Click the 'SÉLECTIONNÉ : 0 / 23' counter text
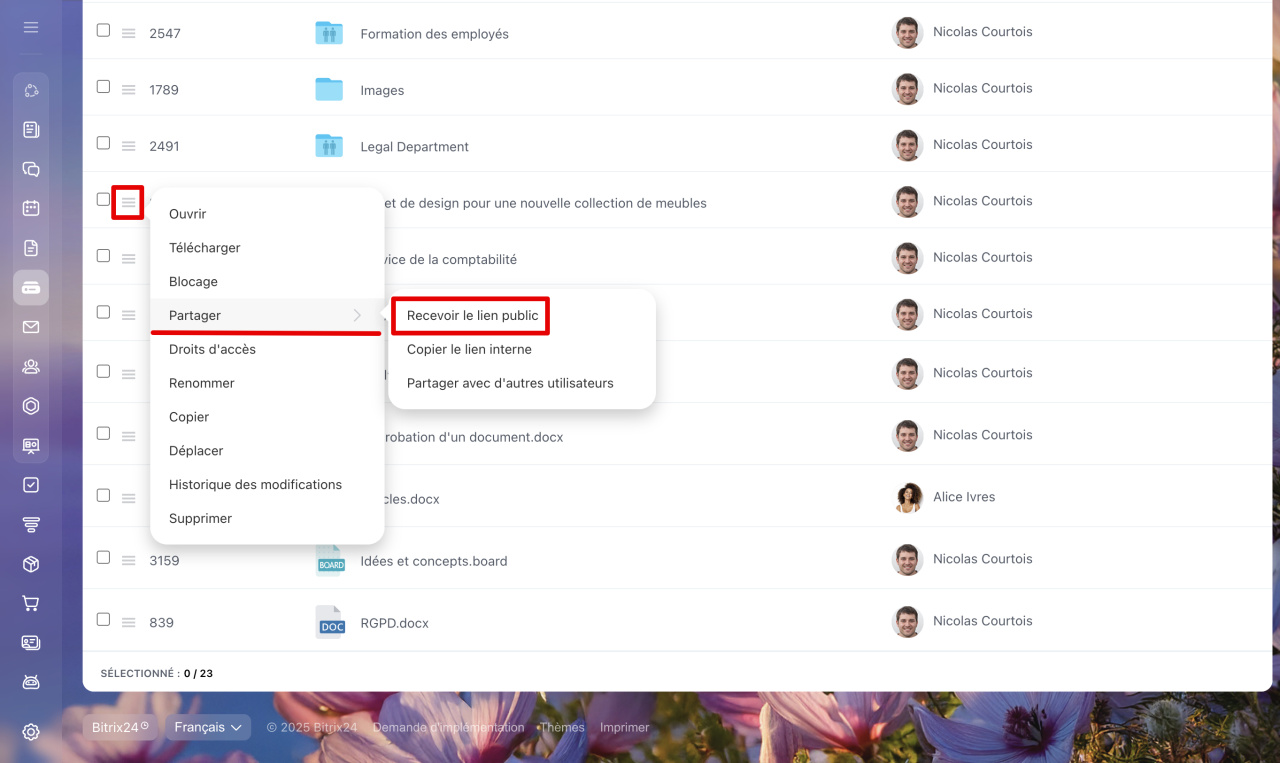 coord(157,674)
